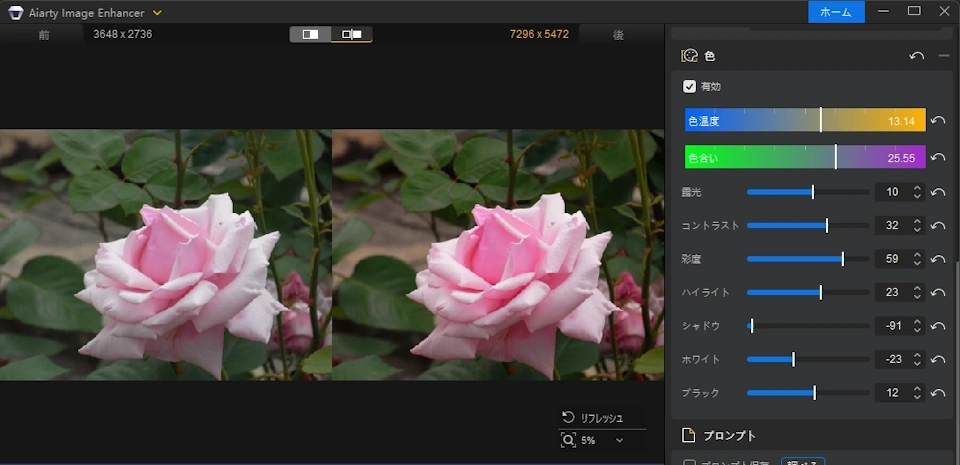Viewport: 960px width, 465px height.
Task: Click the リフレッシュ refresh button
Action: [x=593, y=418]
